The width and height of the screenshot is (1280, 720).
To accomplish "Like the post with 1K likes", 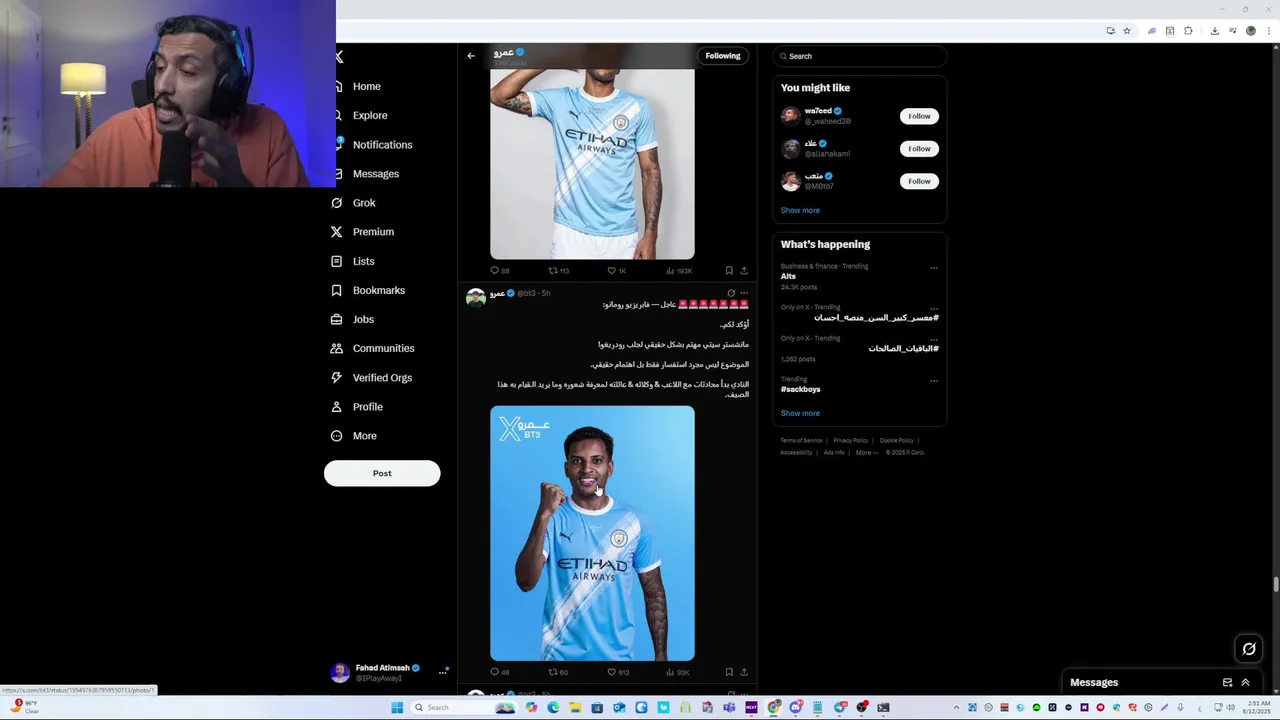I will 617,271.
